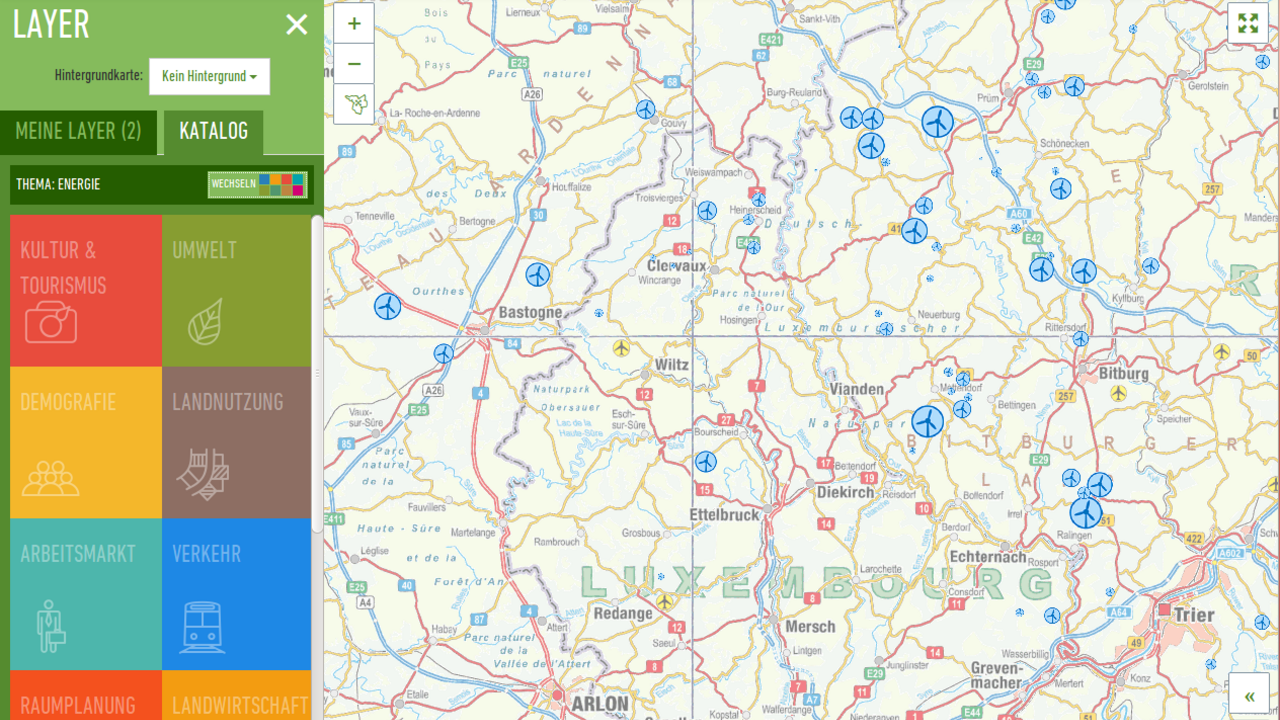This screenshot has height=720, width=1280.
Task: Collapse panel with double-chevron button
Action: (1249, 696)
